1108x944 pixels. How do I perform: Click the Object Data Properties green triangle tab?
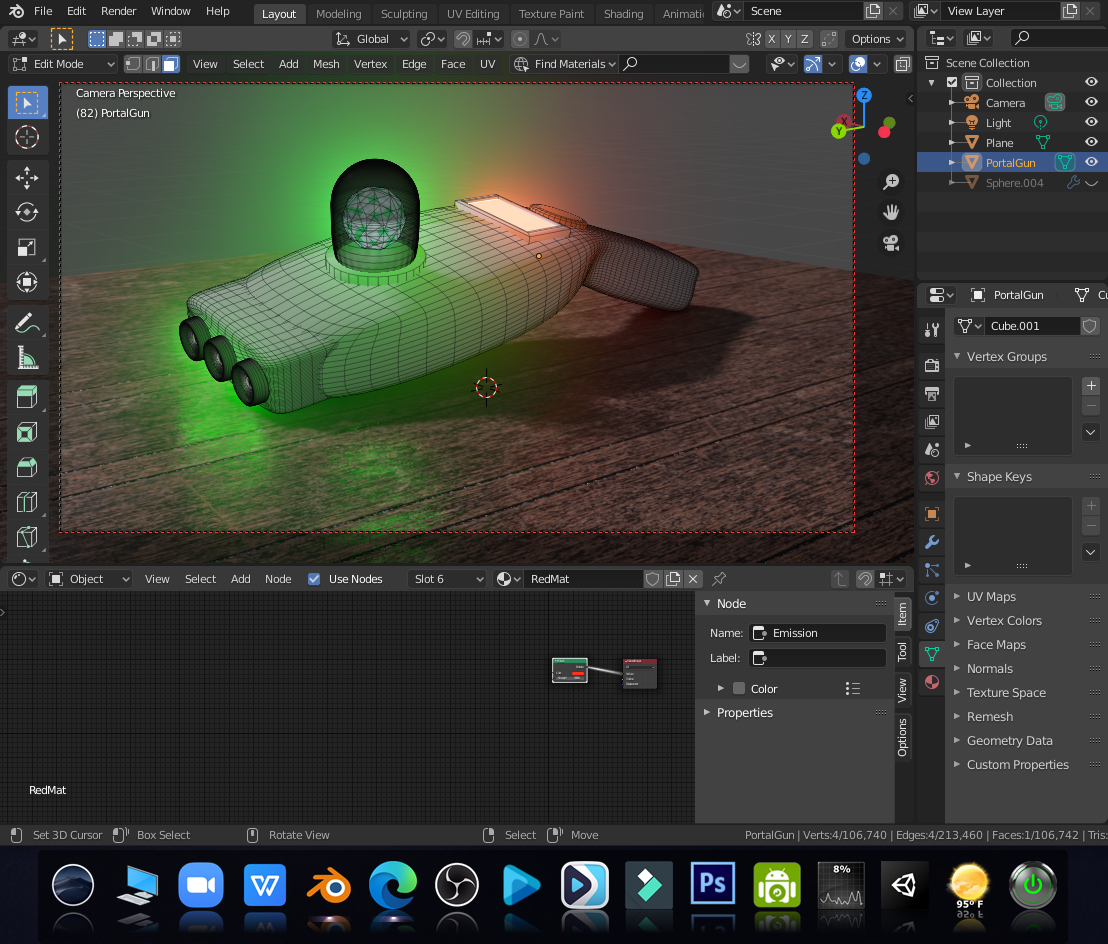pyautogui.click(x=931, y=653)
